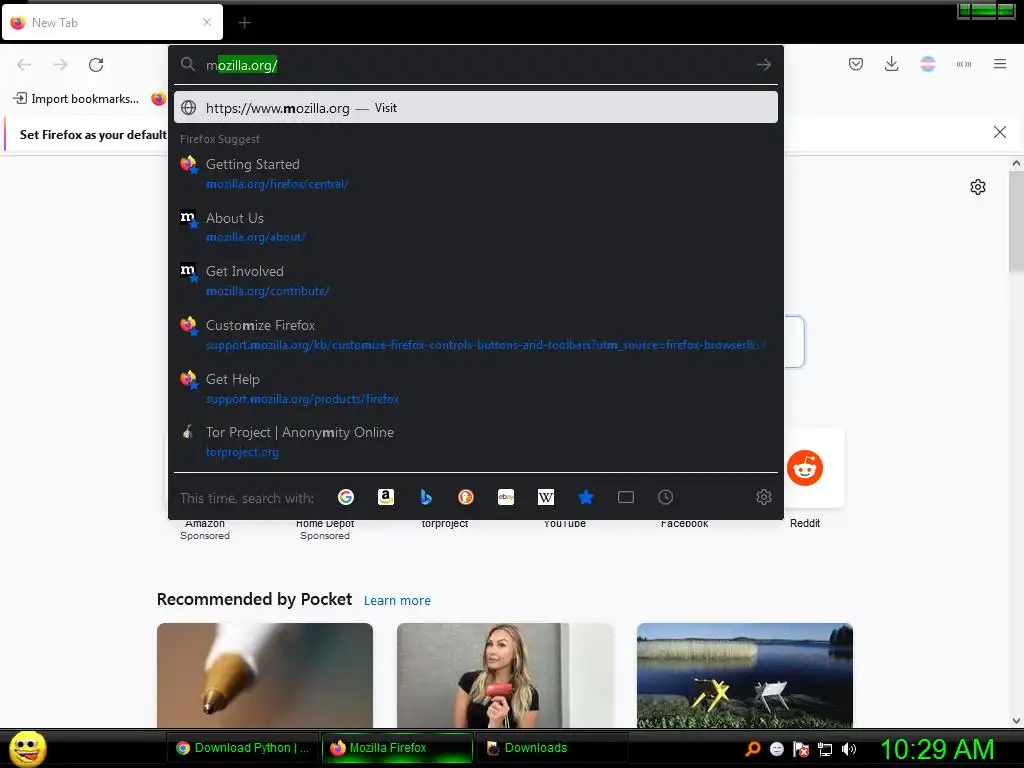Click Import bookmarks in bookmarks toolbar

[x=76, y=99]
